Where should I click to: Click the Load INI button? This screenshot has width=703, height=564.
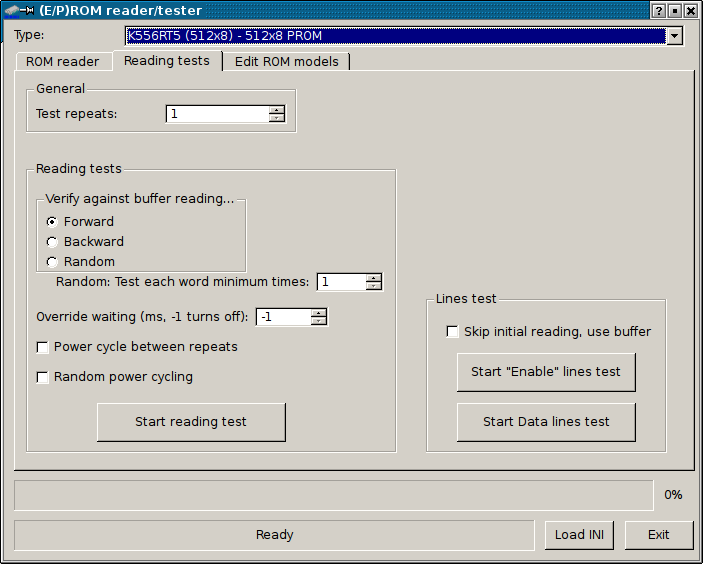click(x=580, y=535)
